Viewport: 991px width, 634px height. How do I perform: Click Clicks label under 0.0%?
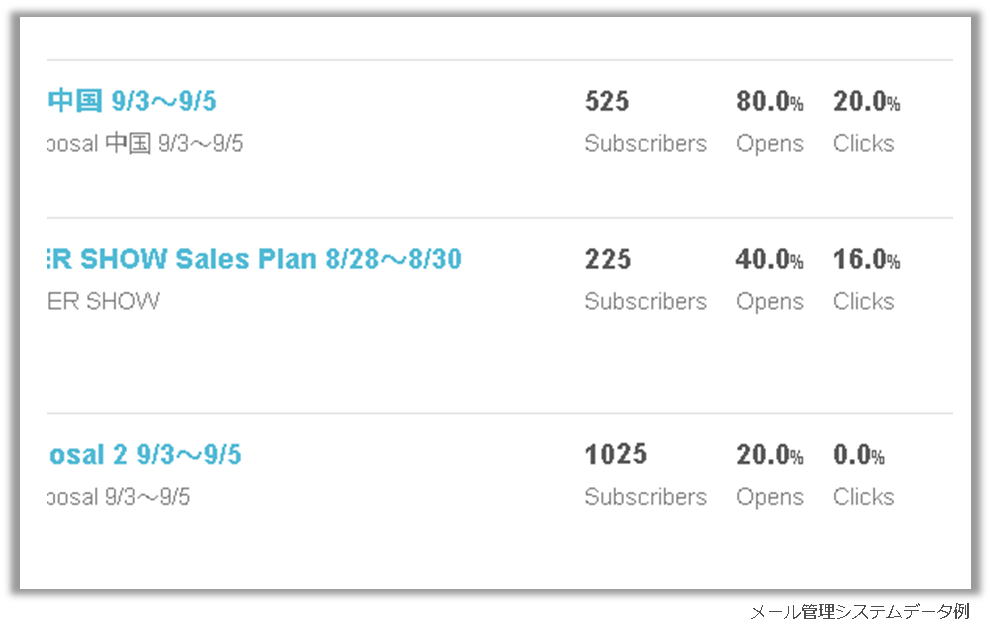[863, 497]
